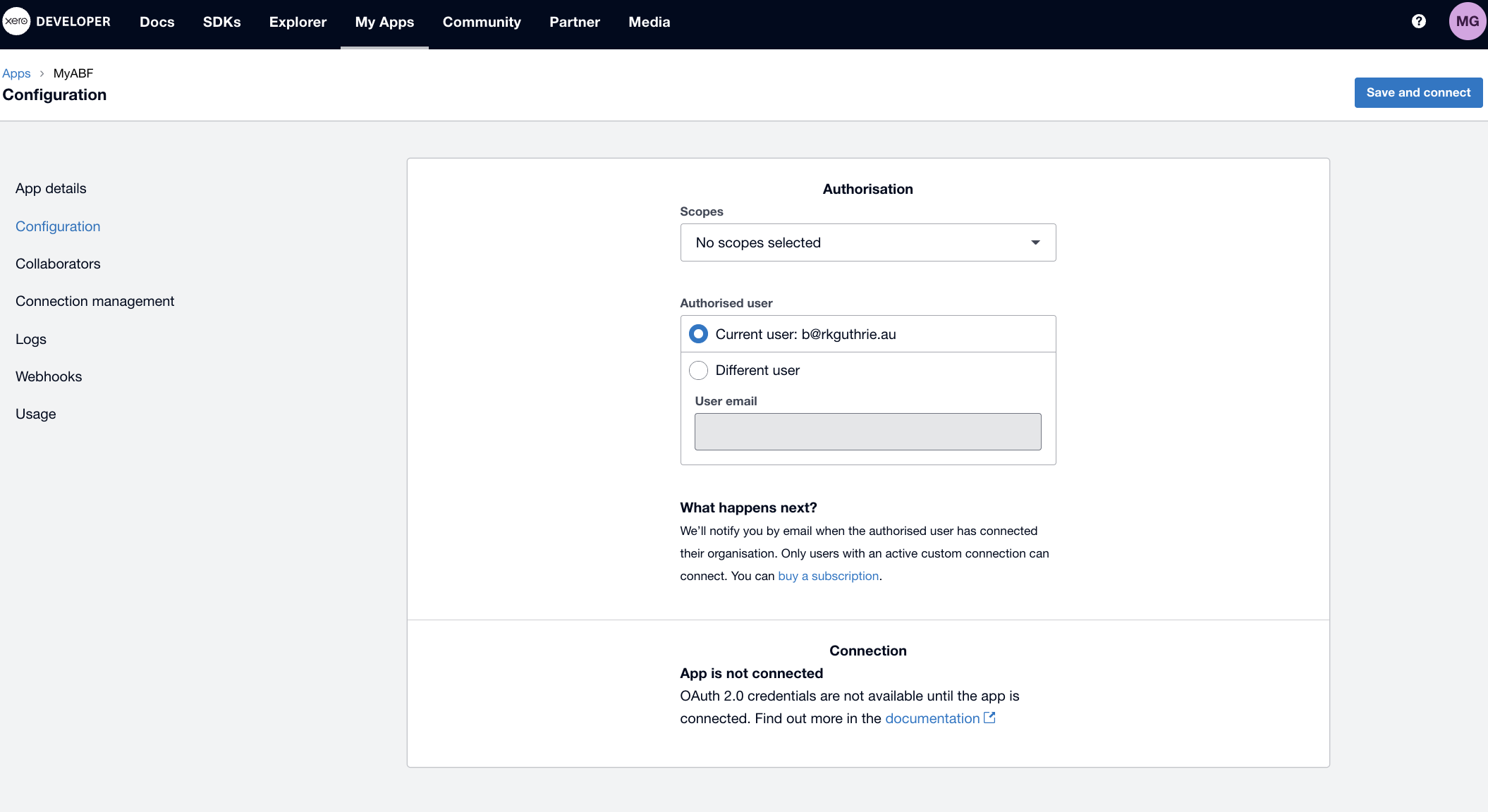This screenshot has width=1488, height=812.
Task: Select the Different user radio option
Action: pyautogui.click(x=698, y=370)
